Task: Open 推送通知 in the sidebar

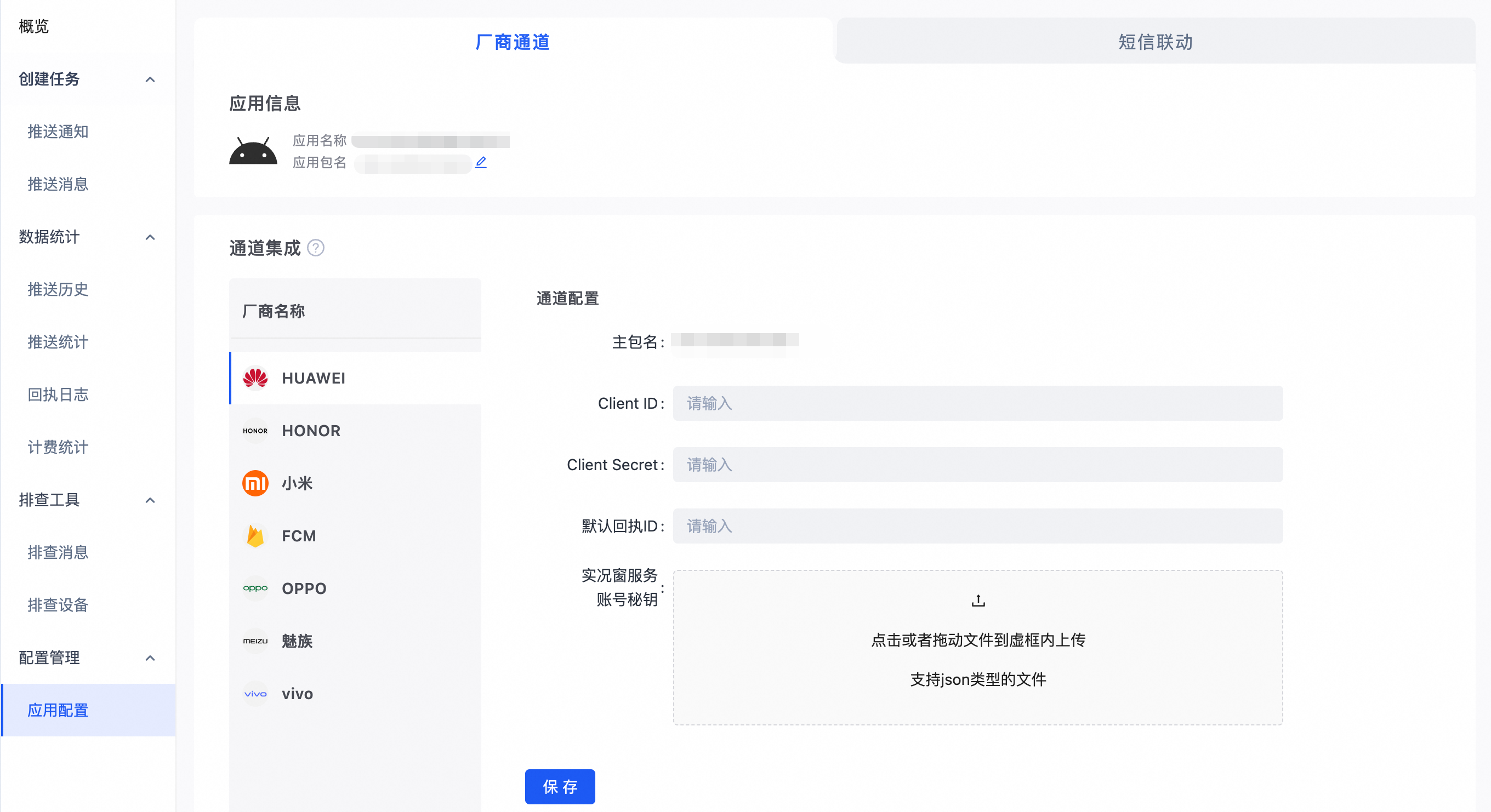Action: (58, 131)
